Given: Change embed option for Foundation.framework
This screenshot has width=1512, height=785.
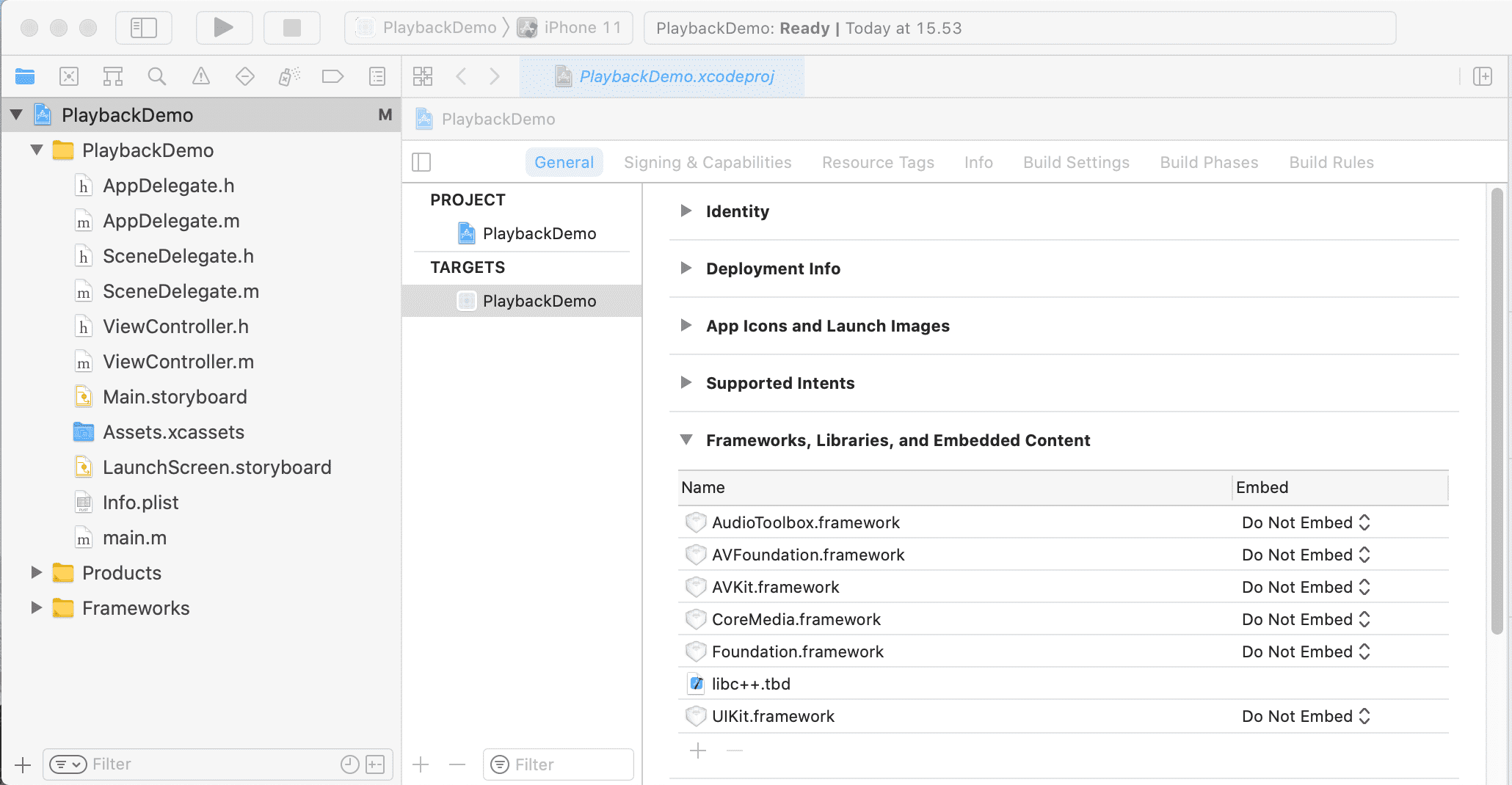Looking at the screenshot, I should tap(1306, 651).
